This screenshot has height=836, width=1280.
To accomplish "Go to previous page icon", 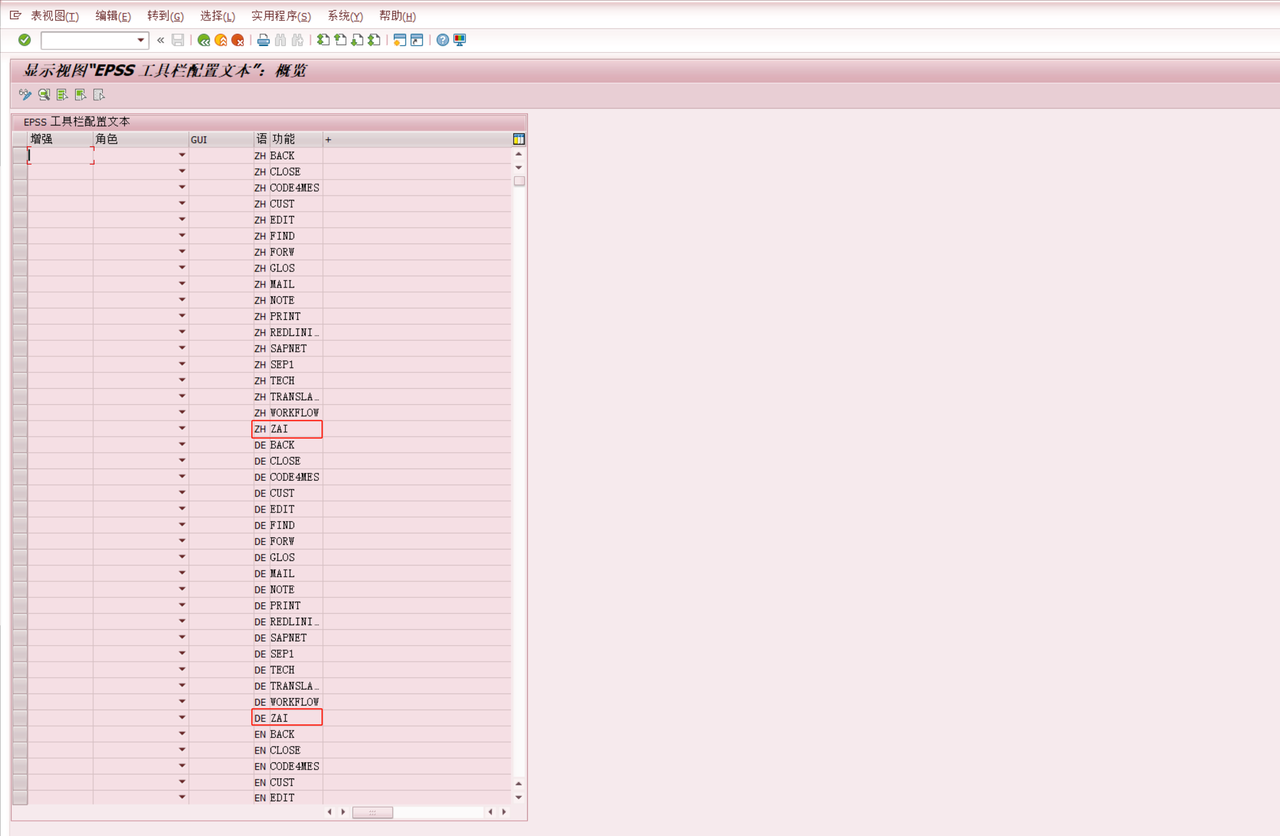I will [x=340, y=40].
